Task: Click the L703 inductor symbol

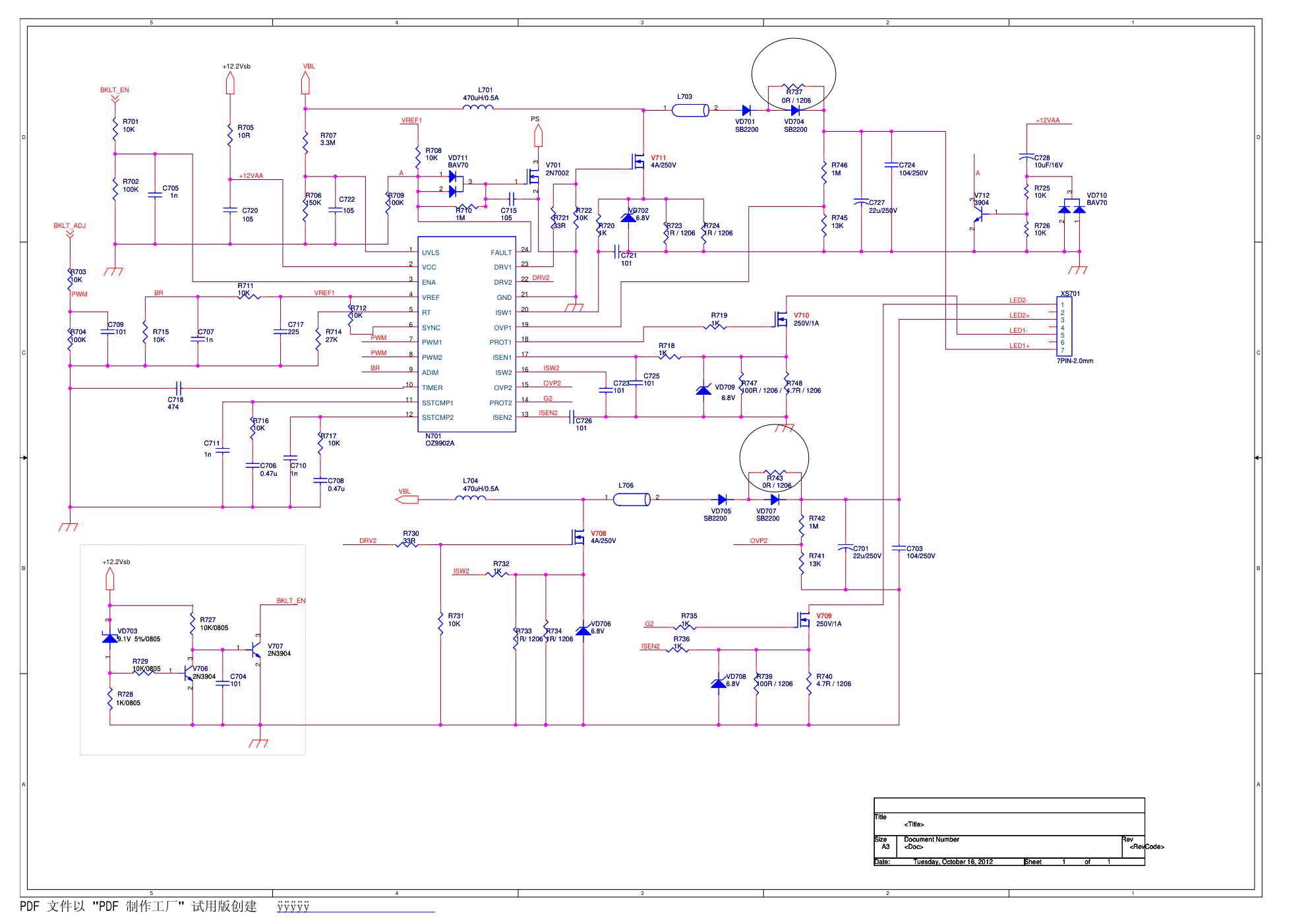Action: point(690,110)
